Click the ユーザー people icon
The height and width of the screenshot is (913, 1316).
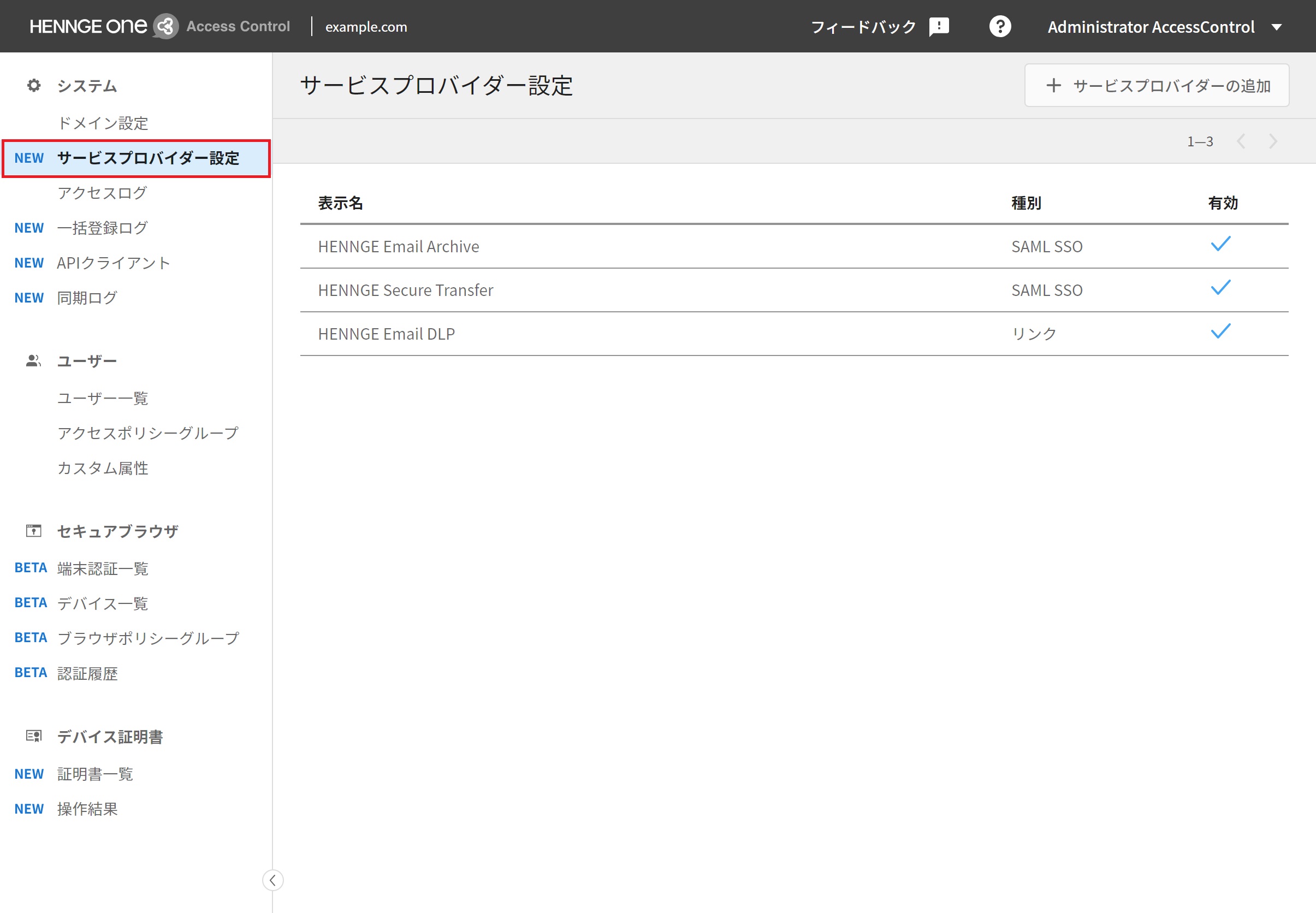pyautogui.click(x=34, y=361)
